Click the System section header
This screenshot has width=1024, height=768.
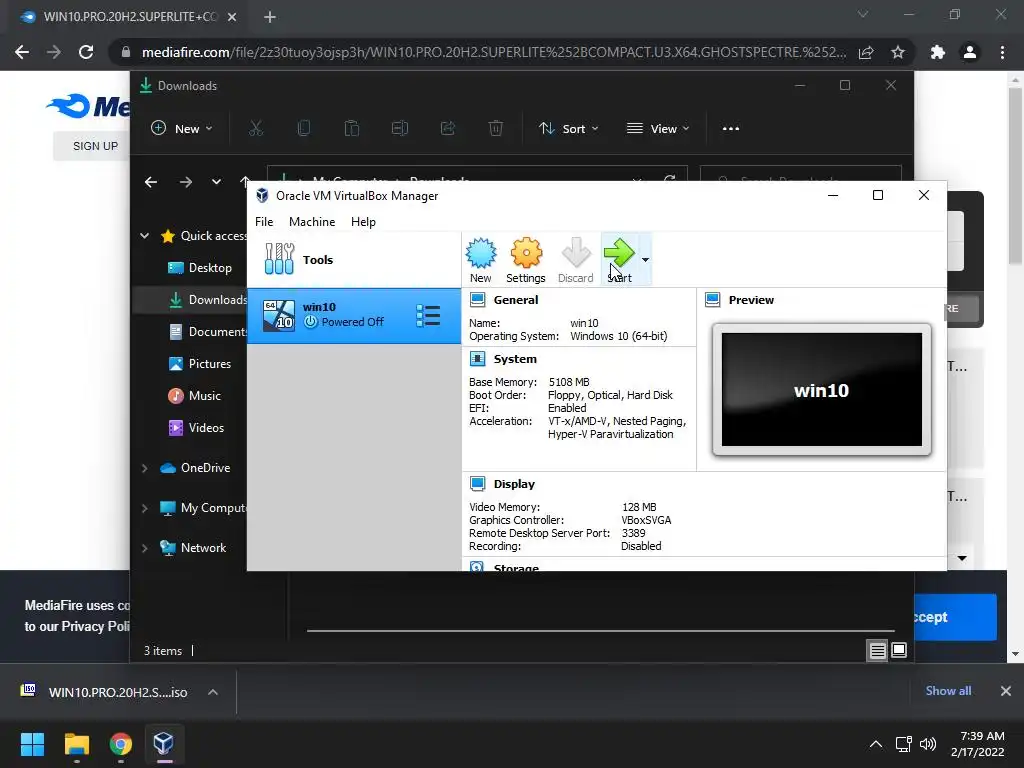(515, 359)
